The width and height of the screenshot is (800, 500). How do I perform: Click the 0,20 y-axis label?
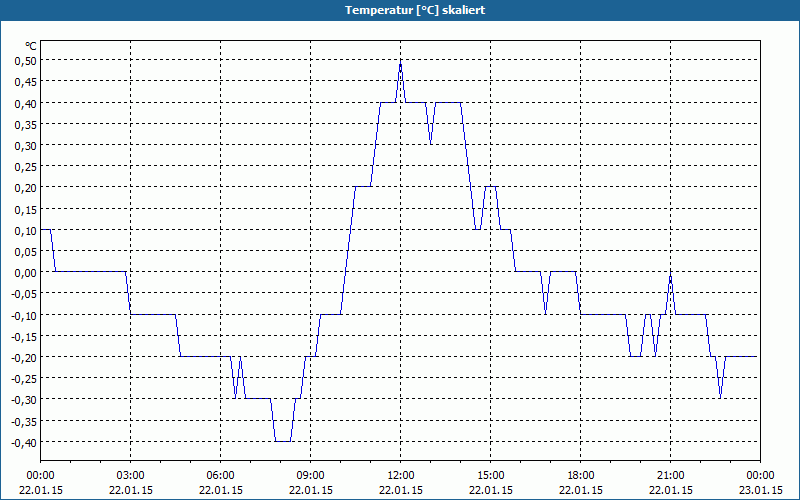pyautogui.click(x=27, y=188)
